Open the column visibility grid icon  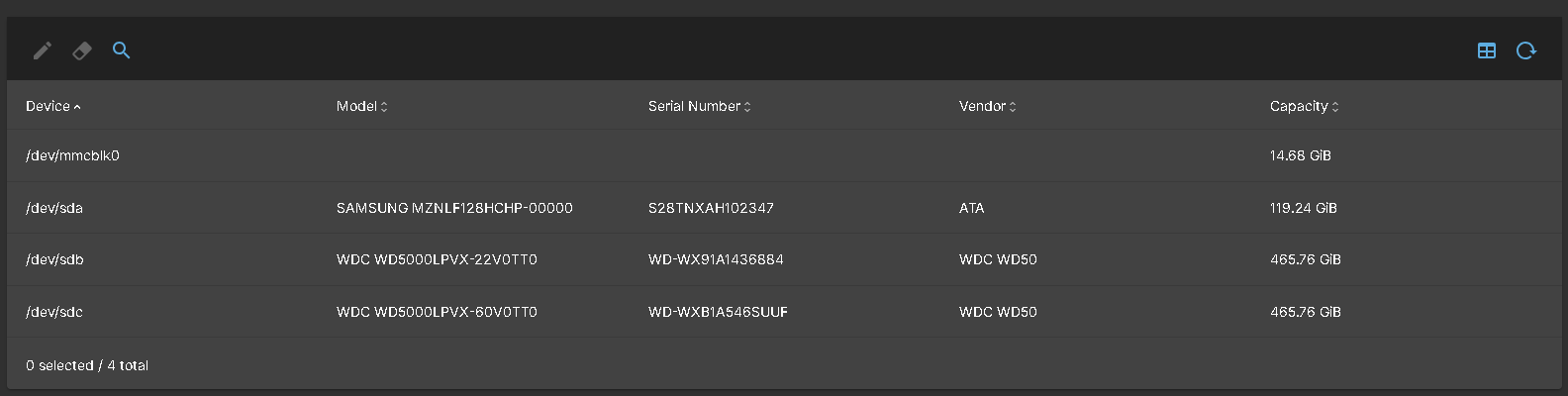[x=1486, y=50]
